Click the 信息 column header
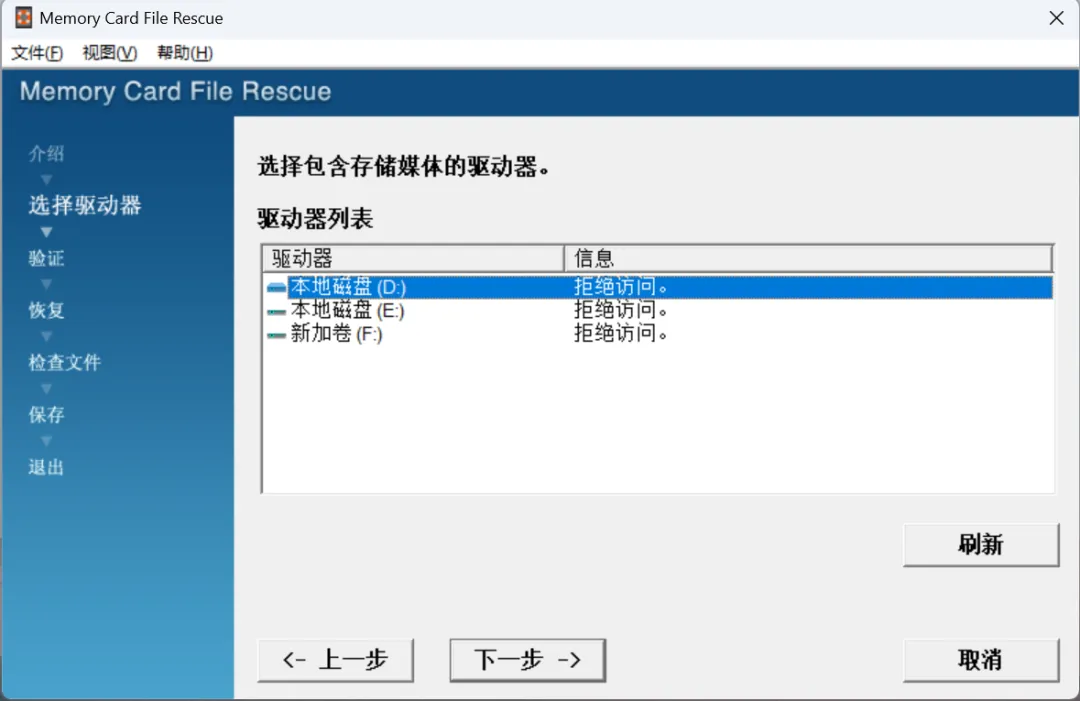 click(x=809, y=258)
